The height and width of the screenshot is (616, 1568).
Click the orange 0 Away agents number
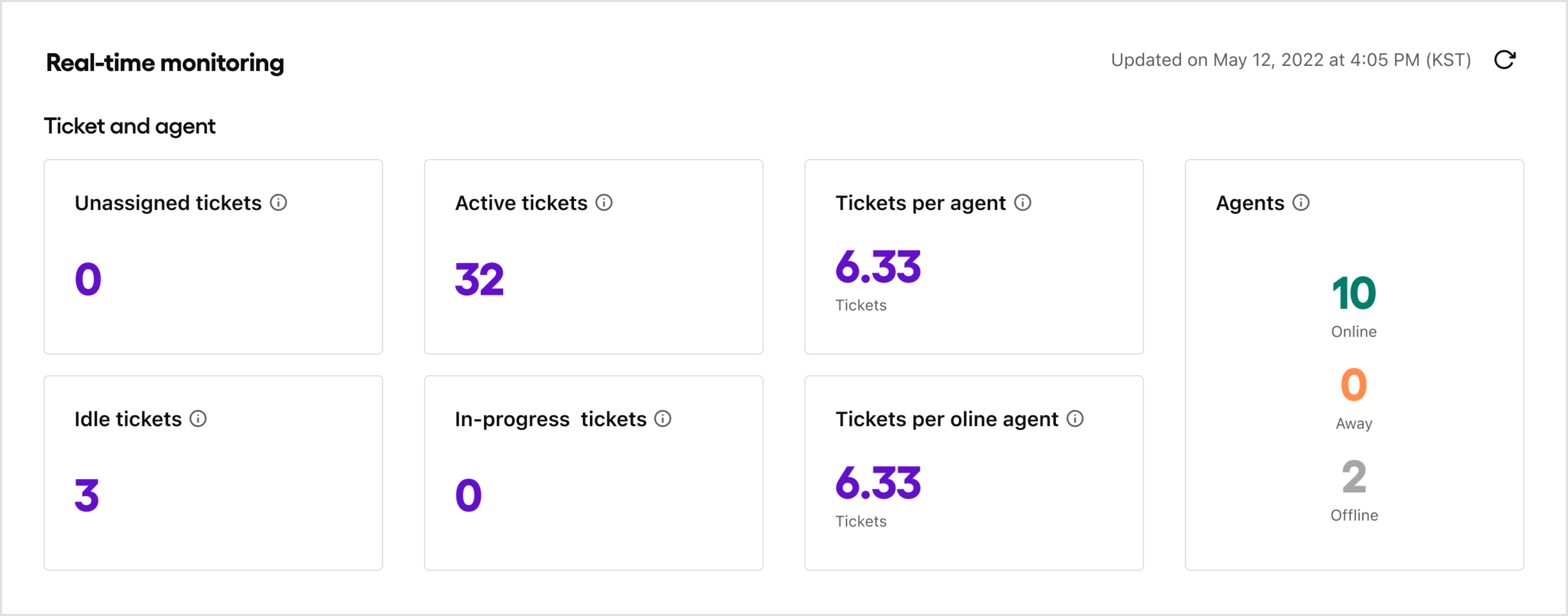1354,385
